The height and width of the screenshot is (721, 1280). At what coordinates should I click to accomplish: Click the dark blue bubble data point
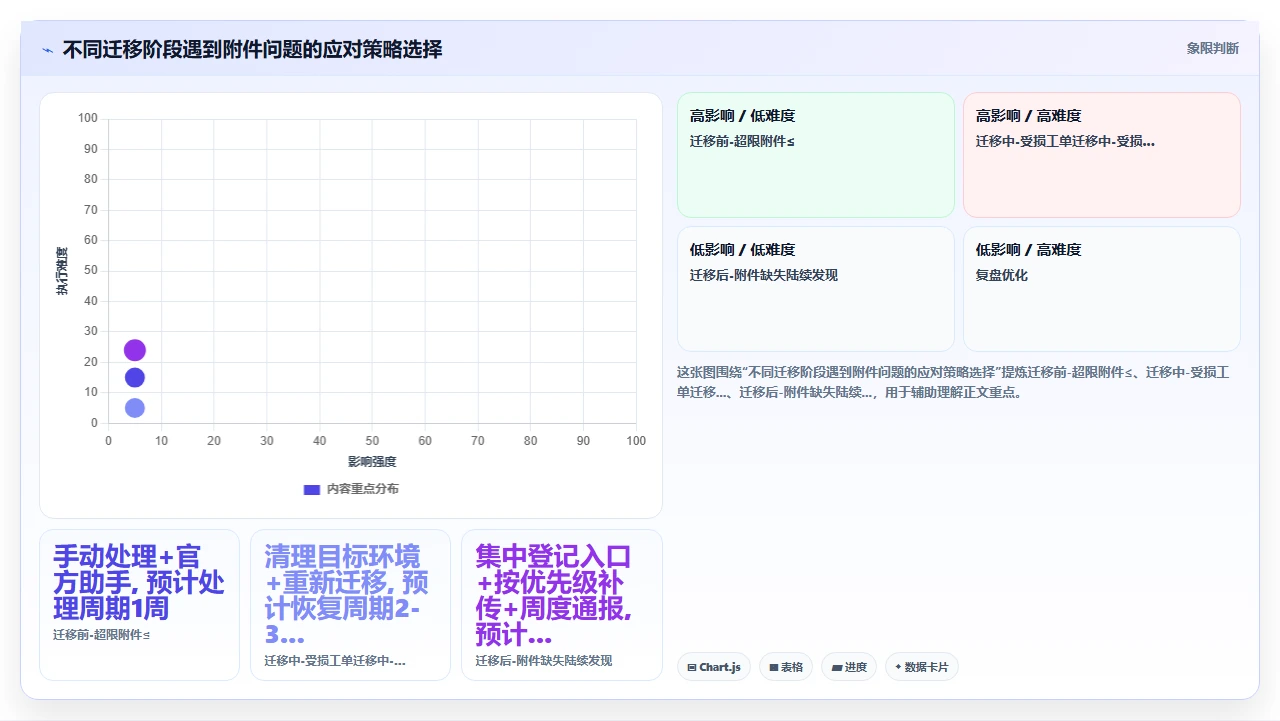[x=135, y=377]
